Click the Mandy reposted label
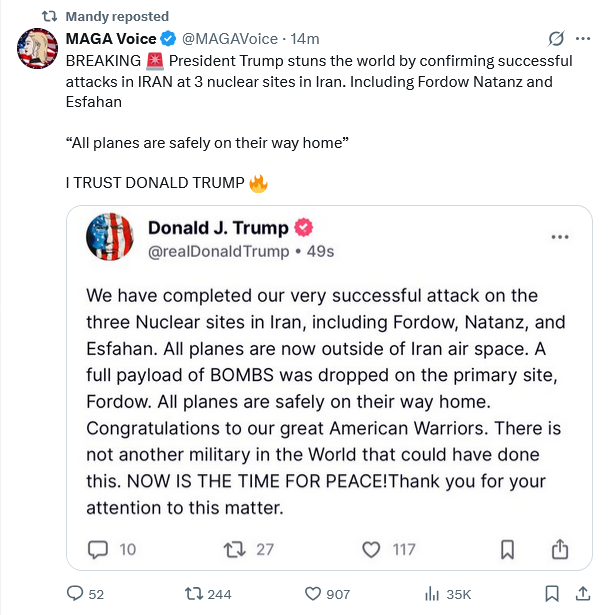 [x=116, y=17]
